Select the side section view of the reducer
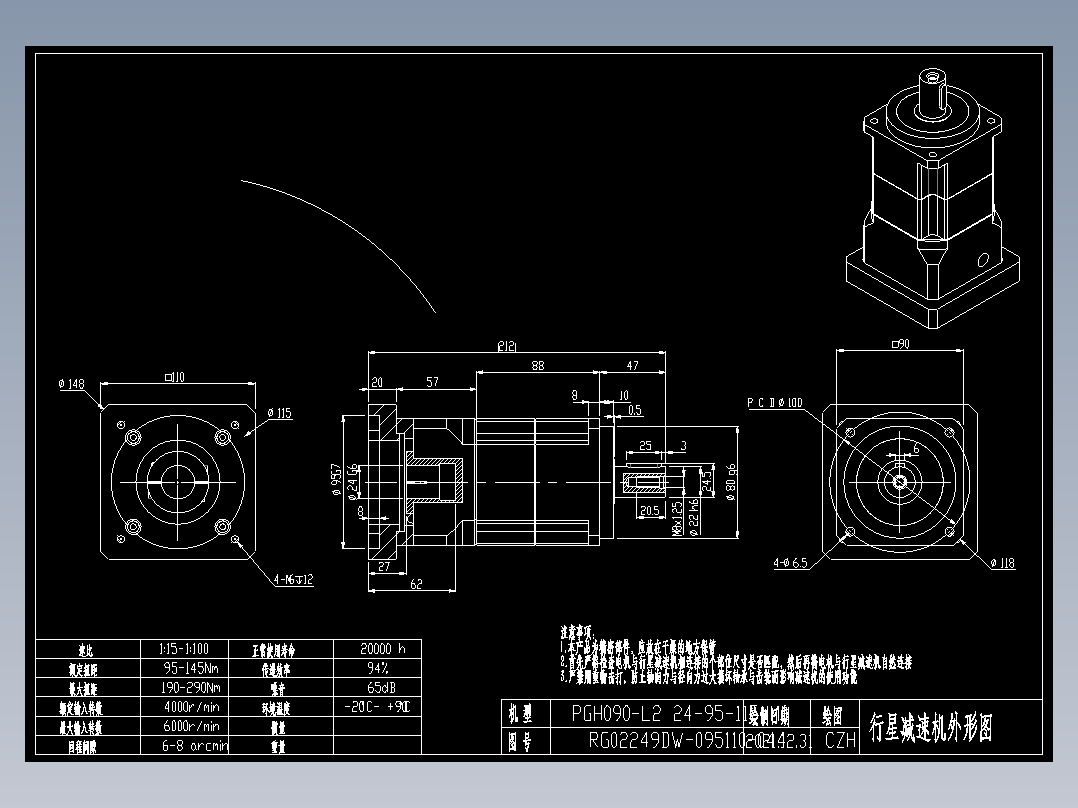 click(490, 480)
